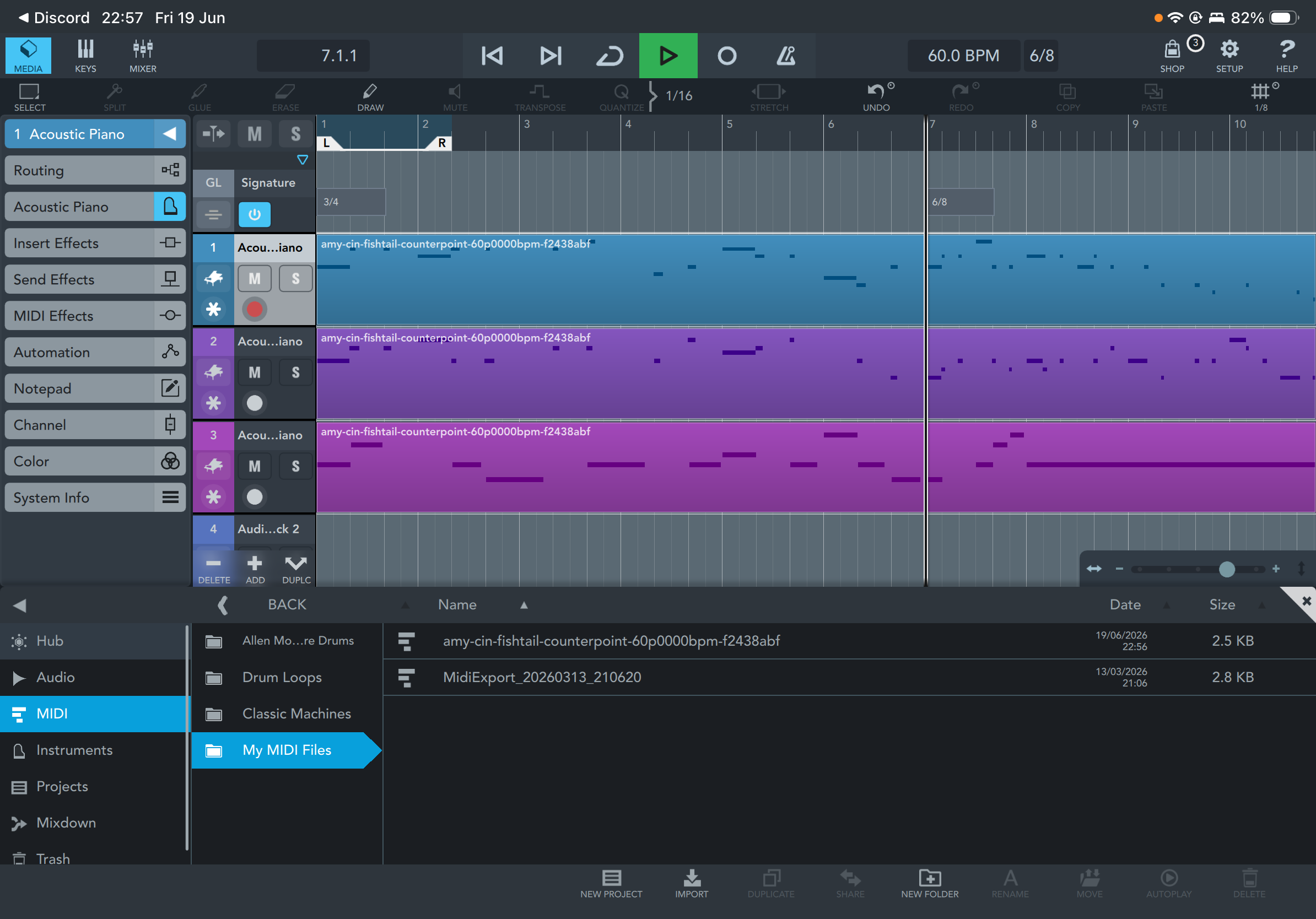This screenshot has width=1316, height=919.
Task: Open the Shop
Action: point(1172,56)
